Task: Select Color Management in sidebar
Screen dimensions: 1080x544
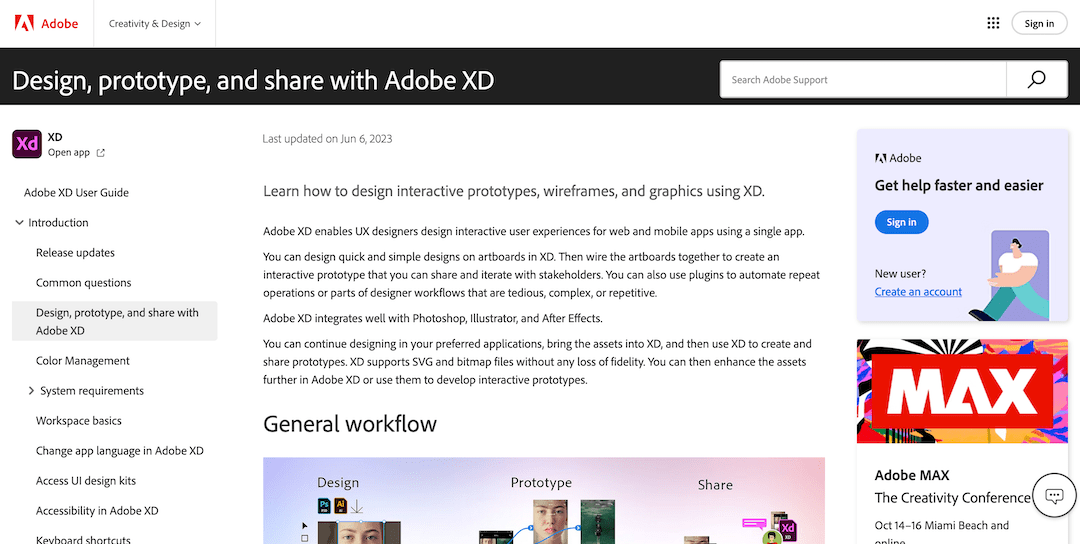Action: pyautogui.click(x=83, y=361)
